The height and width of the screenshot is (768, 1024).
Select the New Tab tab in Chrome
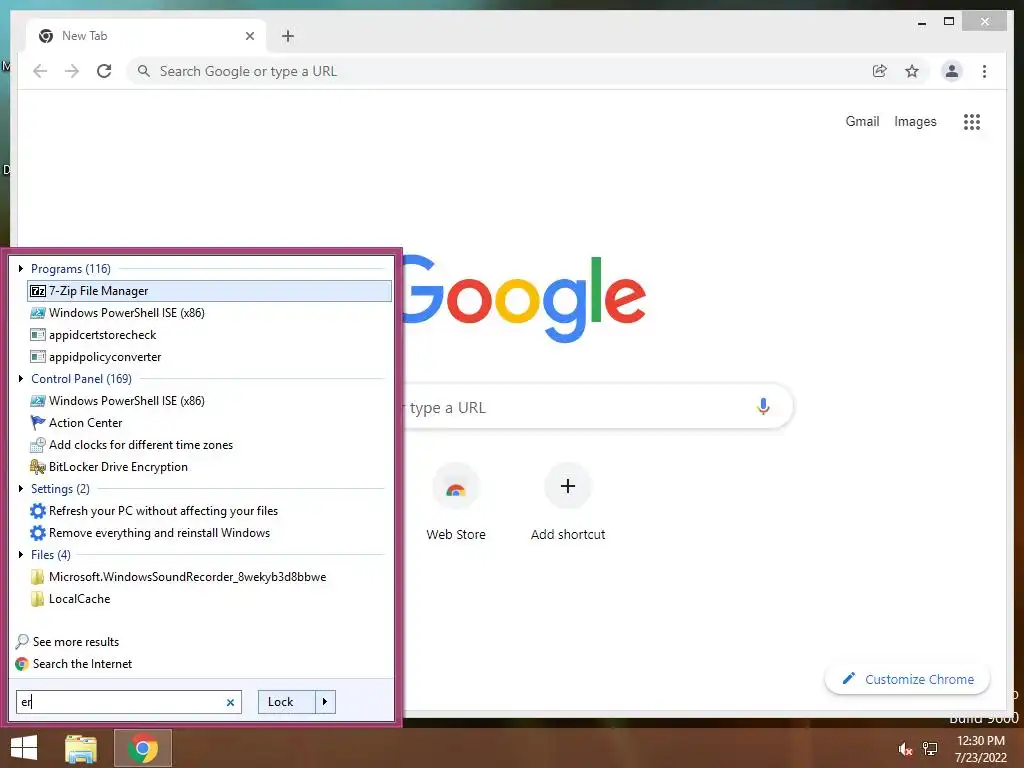coord(146,36)
